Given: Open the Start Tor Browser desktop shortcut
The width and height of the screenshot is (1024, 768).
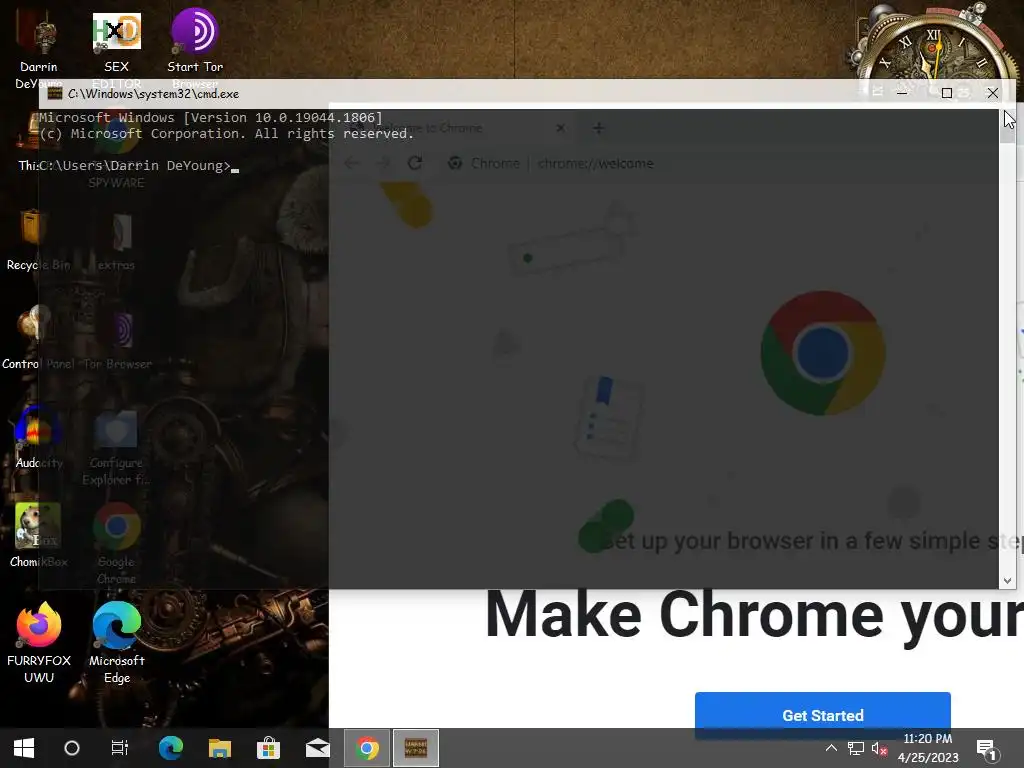Looking at the screenshot, I should tap(195, 39).
